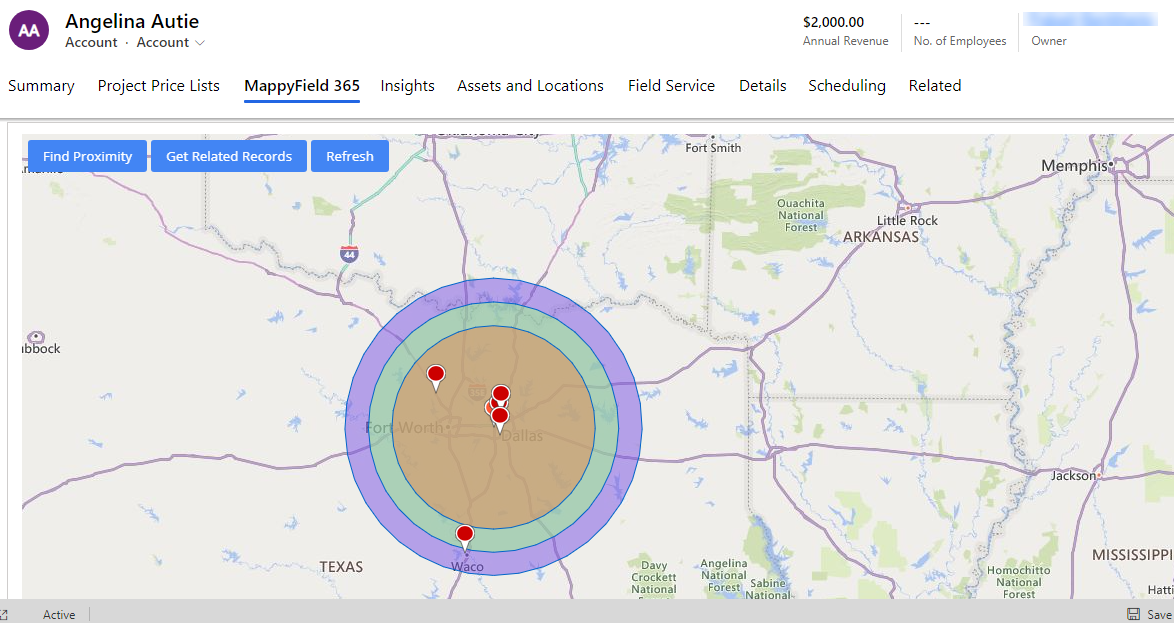Image resolution: width=1174 pixels, height=623 pixels.
Task: Switch to the Summary tab
Action: click(41, 86)
